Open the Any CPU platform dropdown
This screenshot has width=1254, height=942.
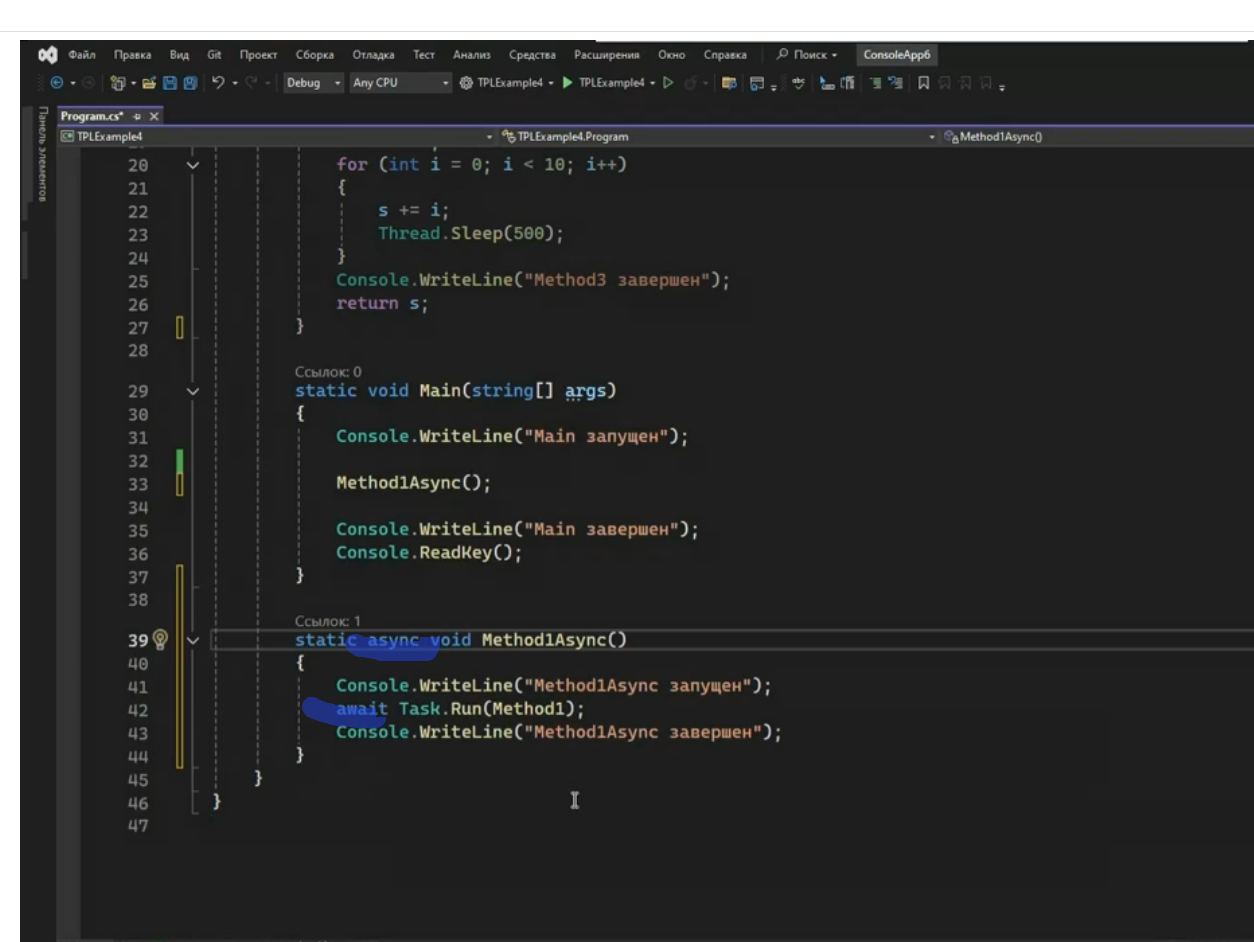(400, 83)
